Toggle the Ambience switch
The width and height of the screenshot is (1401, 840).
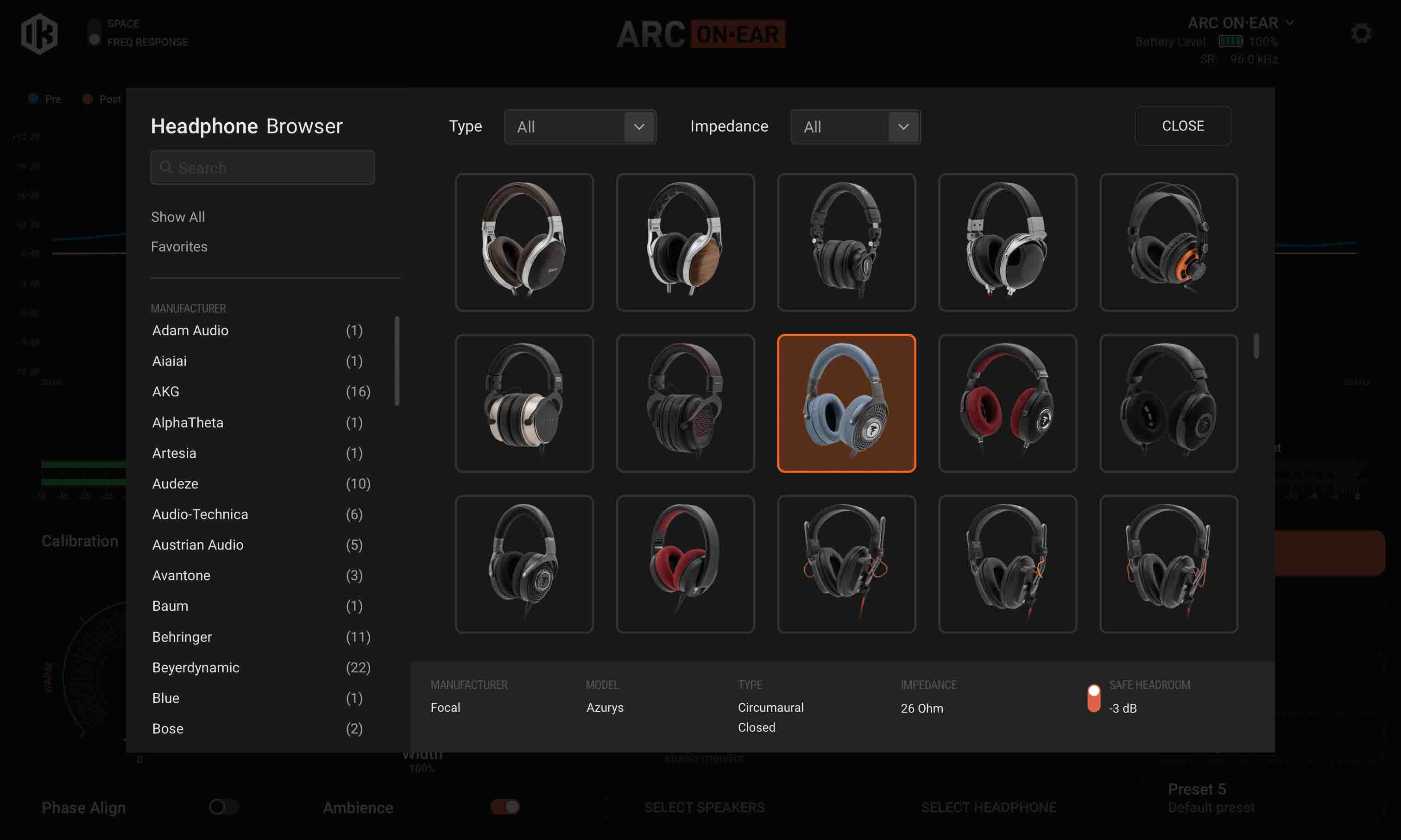pos(505,807)
